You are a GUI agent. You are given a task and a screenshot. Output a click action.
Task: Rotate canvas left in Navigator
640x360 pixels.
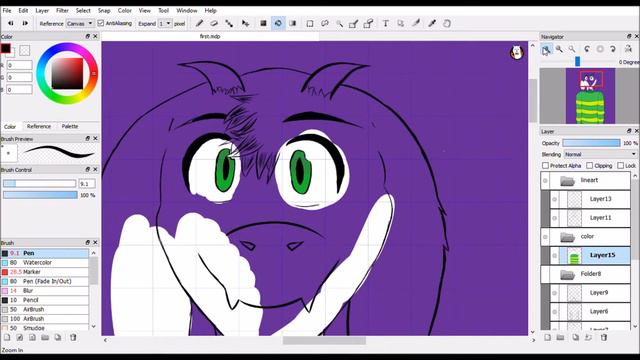[587, 49]
